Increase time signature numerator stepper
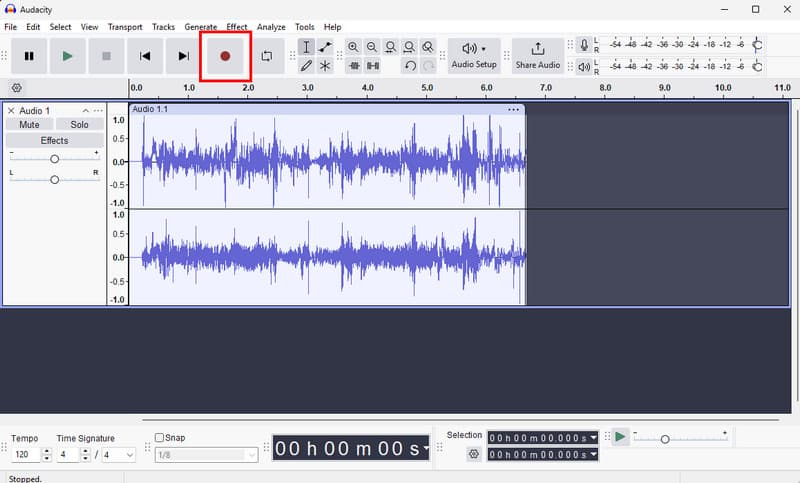800x483 pixels. [86, 451]
